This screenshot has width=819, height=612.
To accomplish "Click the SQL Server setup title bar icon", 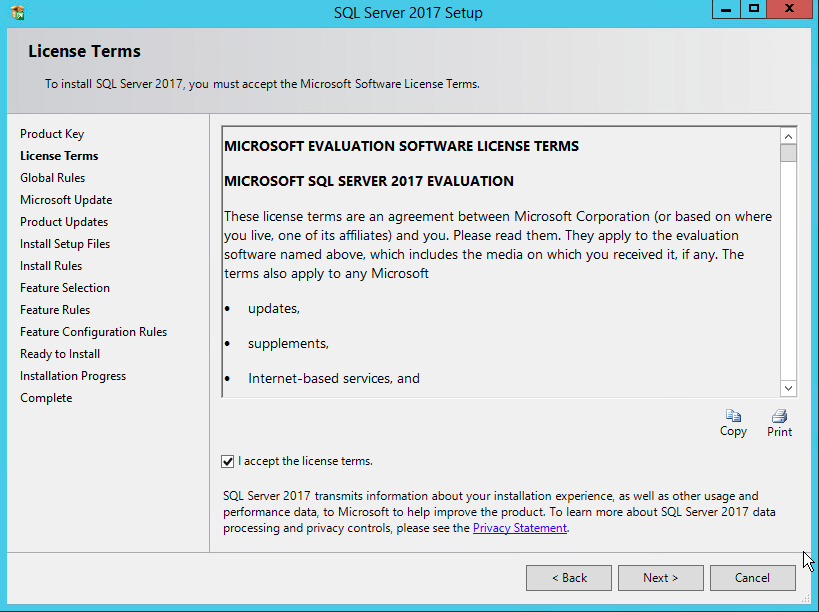I will [17, 12].
